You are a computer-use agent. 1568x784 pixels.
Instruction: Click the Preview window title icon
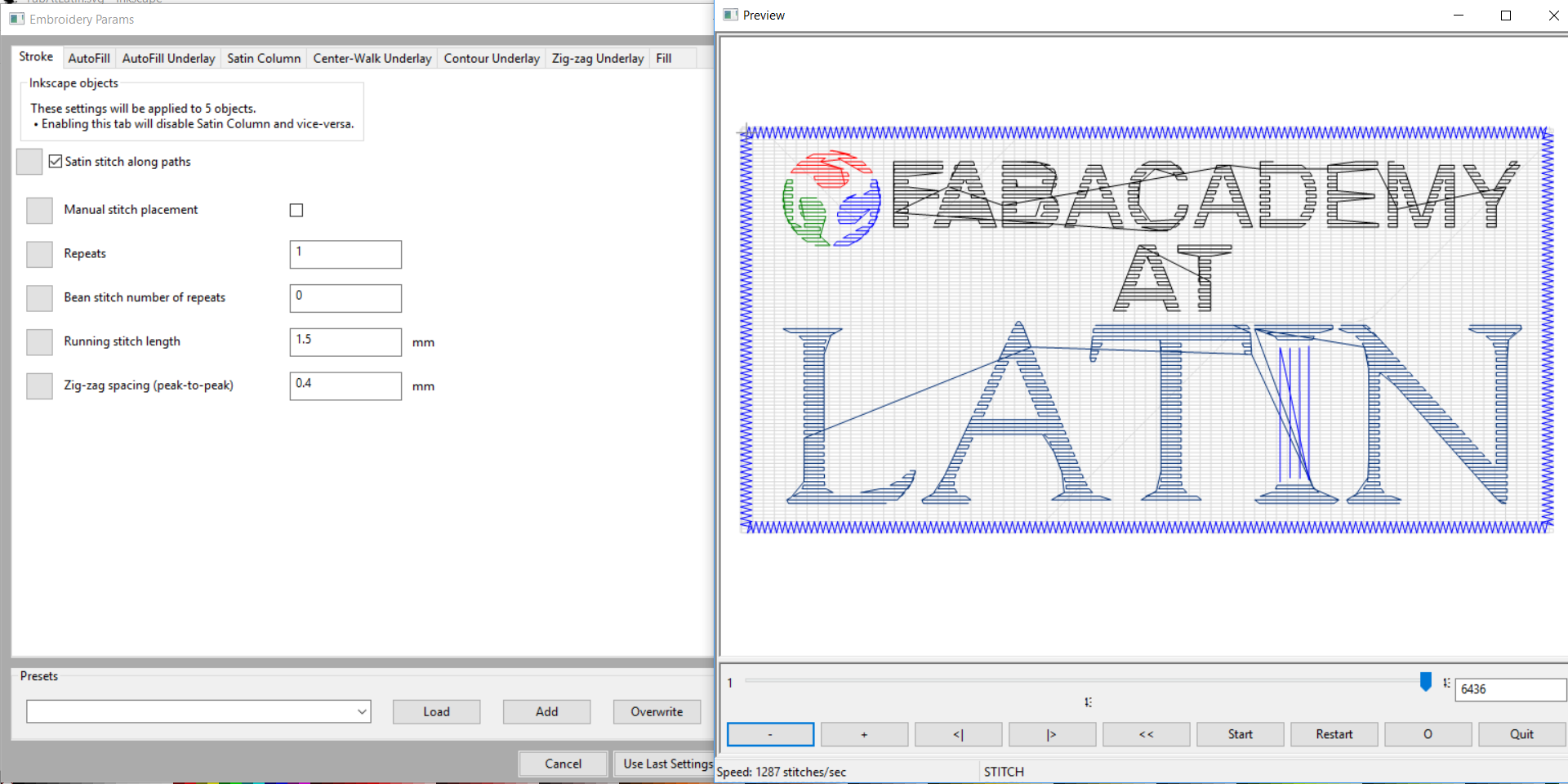point(730,15)
